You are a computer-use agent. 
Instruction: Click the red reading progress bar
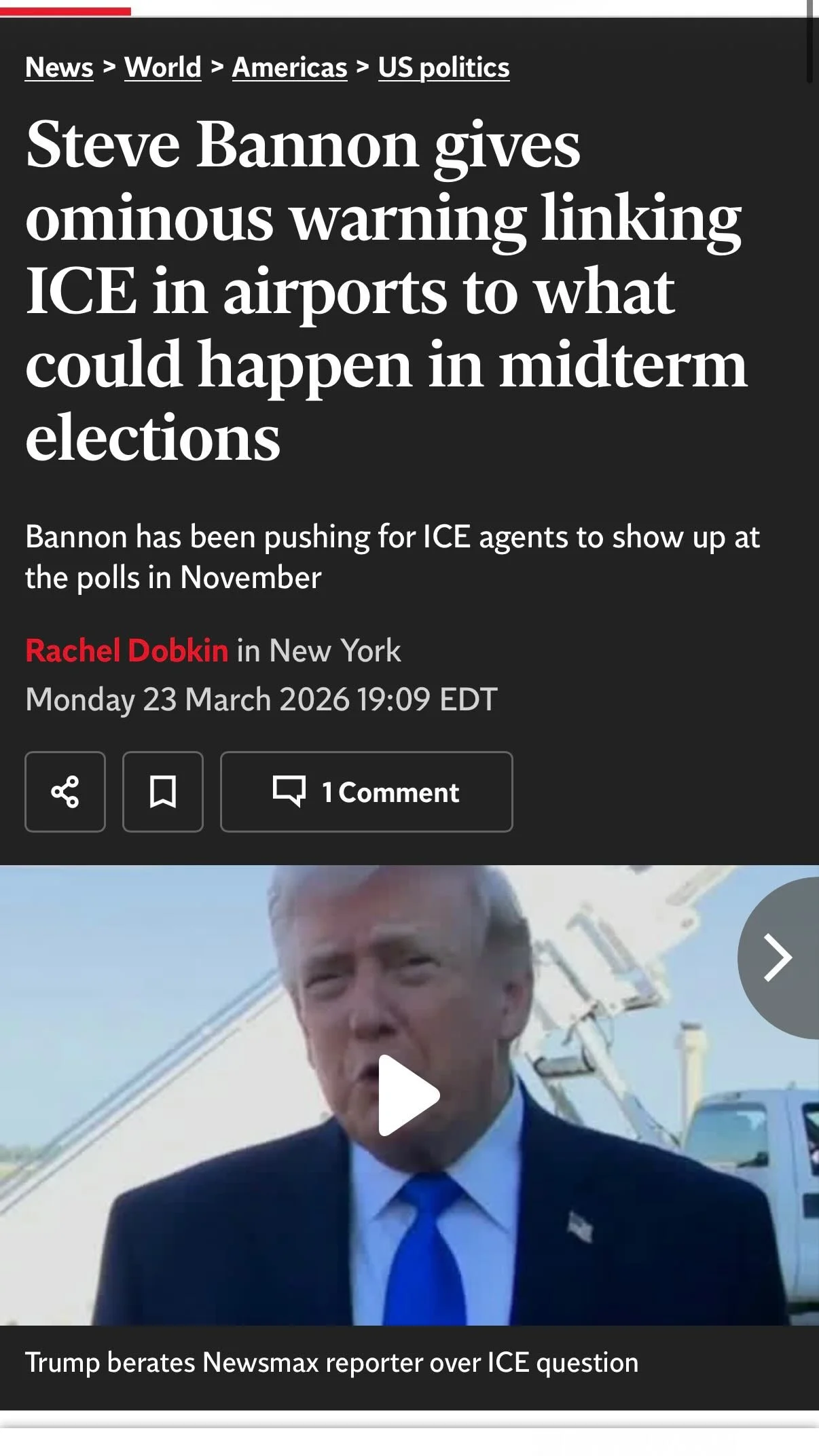coord(65,11)
